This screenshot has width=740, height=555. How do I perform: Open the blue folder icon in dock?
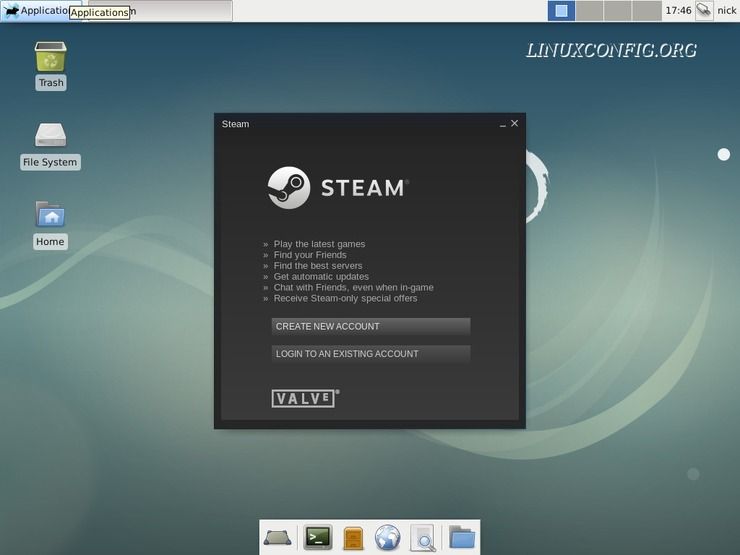click(461, 538)
